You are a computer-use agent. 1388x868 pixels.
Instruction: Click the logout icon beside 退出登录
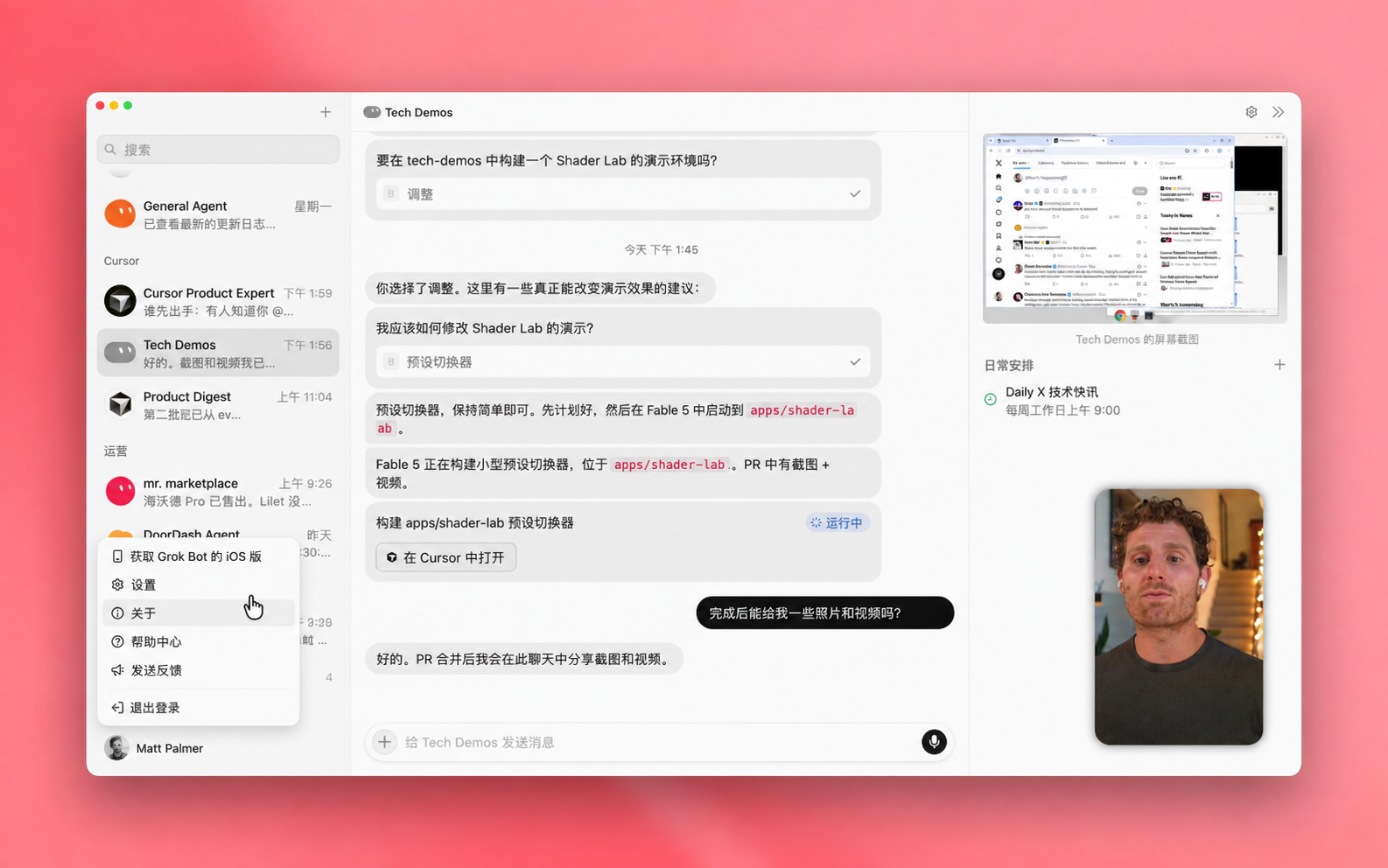[117, 708]
